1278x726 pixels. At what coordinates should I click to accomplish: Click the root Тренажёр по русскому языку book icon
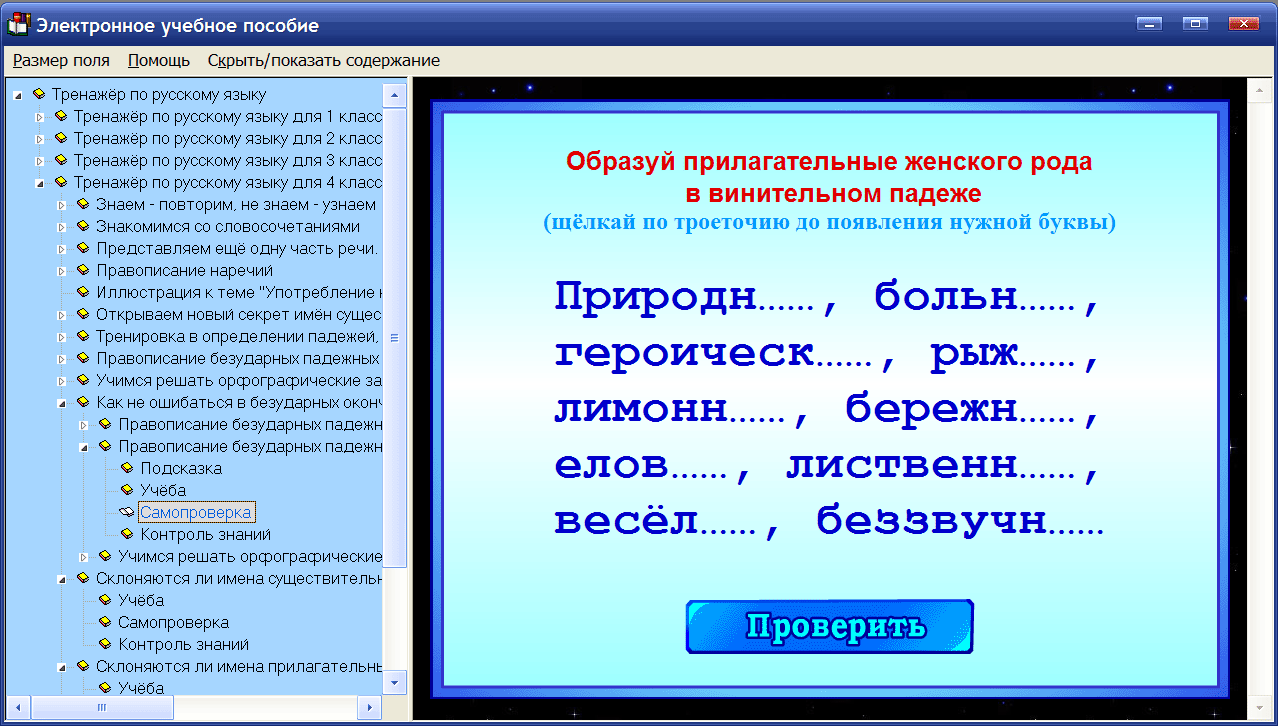(x=40, y=95)
